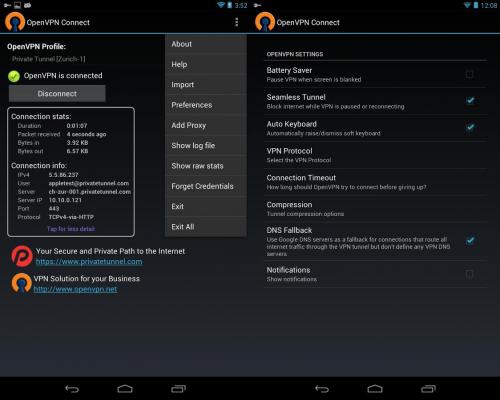Screen dimensions: 500x400
Task: Tap the Recent apps button on left screen
Action: pyautogui.click(x=178, y=389)
